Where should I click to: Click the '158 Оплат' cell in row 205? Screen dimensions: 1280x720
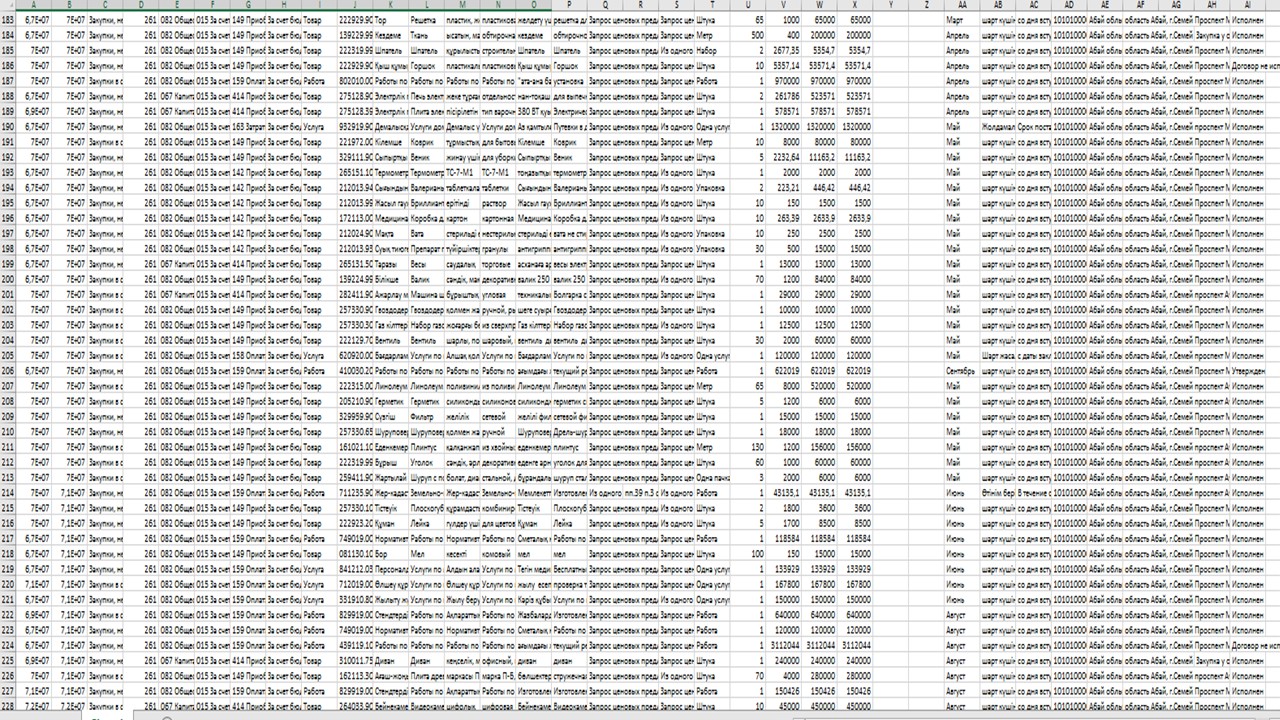(249, 355)
